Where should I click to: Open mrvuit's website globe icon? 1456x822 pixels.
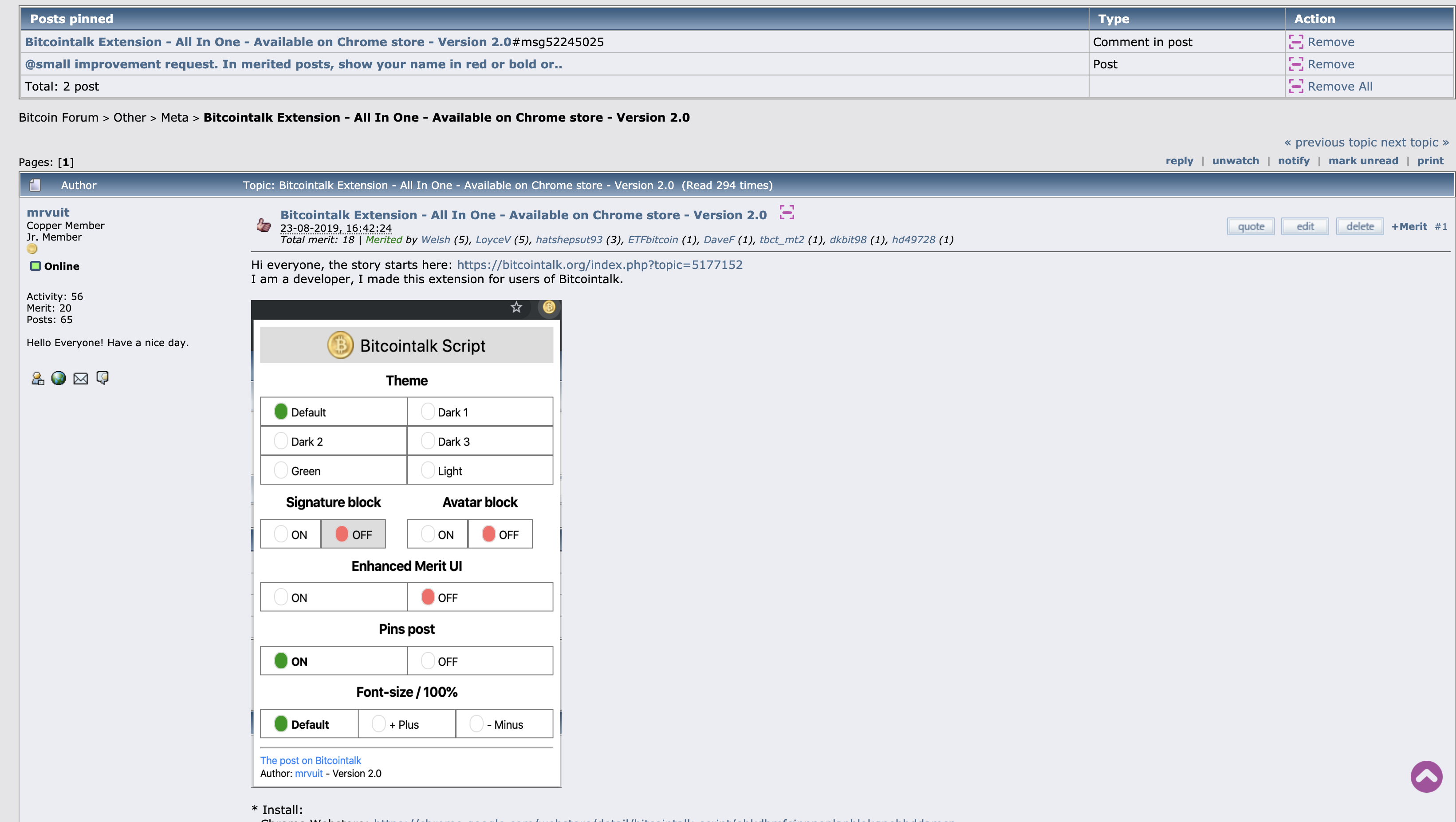(x=58, y=378)
